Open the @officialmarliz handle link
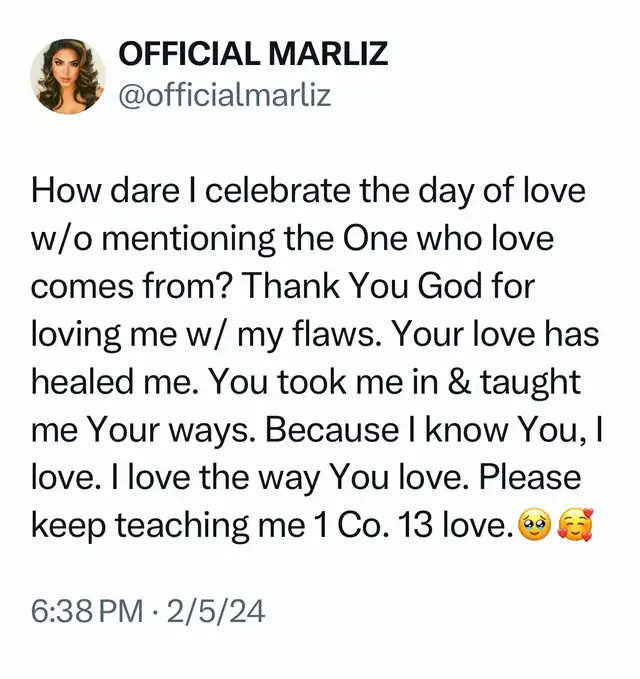The width and height of the screenshot is (640, 679). (x=225, y=95)
